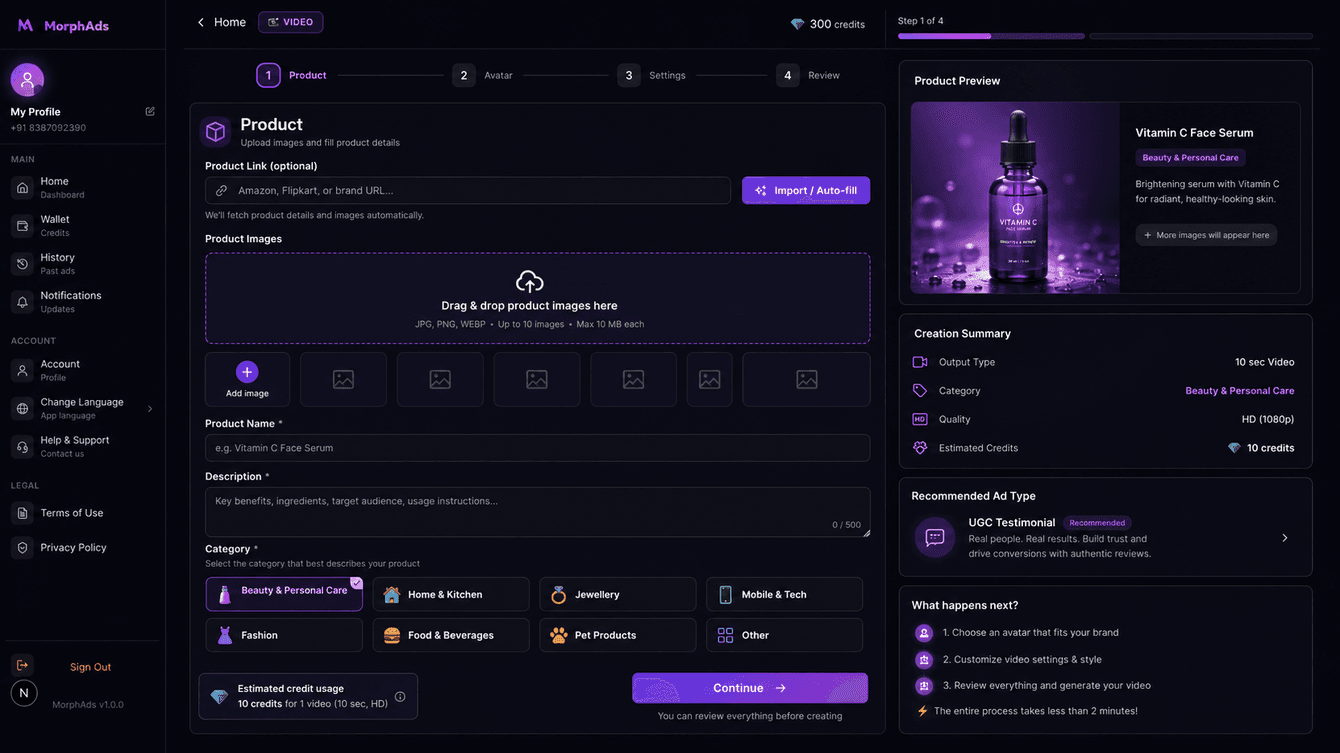Click the Description text area
1340x753 pixels.
537,512
